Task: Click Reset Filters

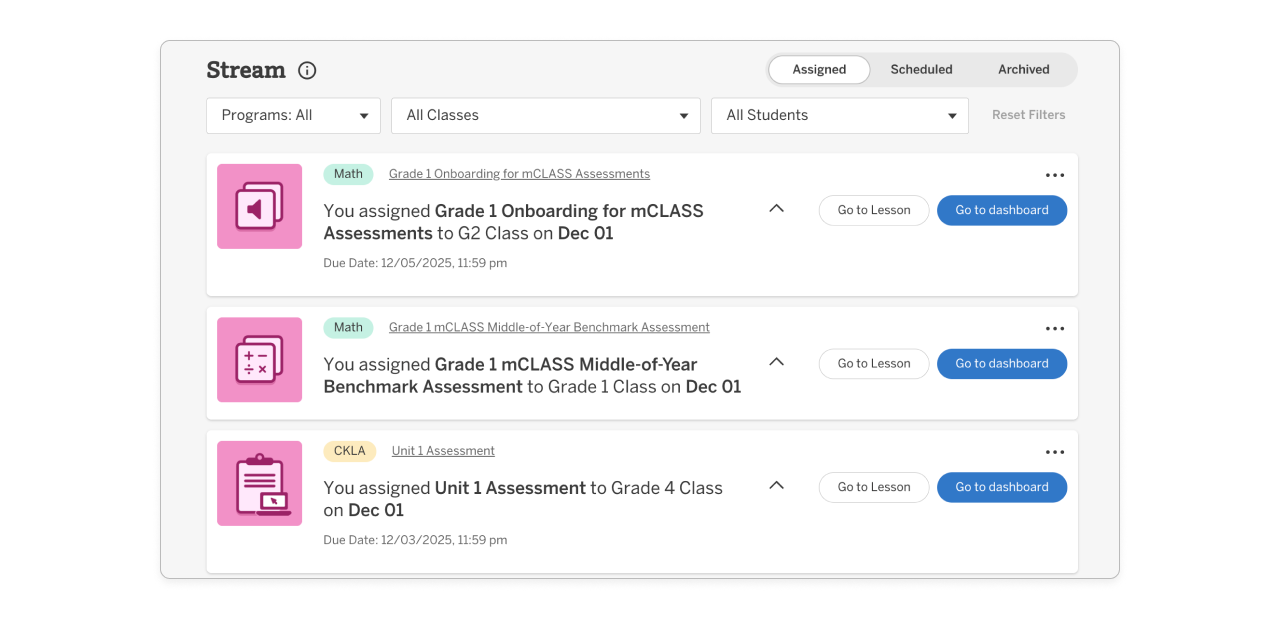Action: tap(1028, 115)
